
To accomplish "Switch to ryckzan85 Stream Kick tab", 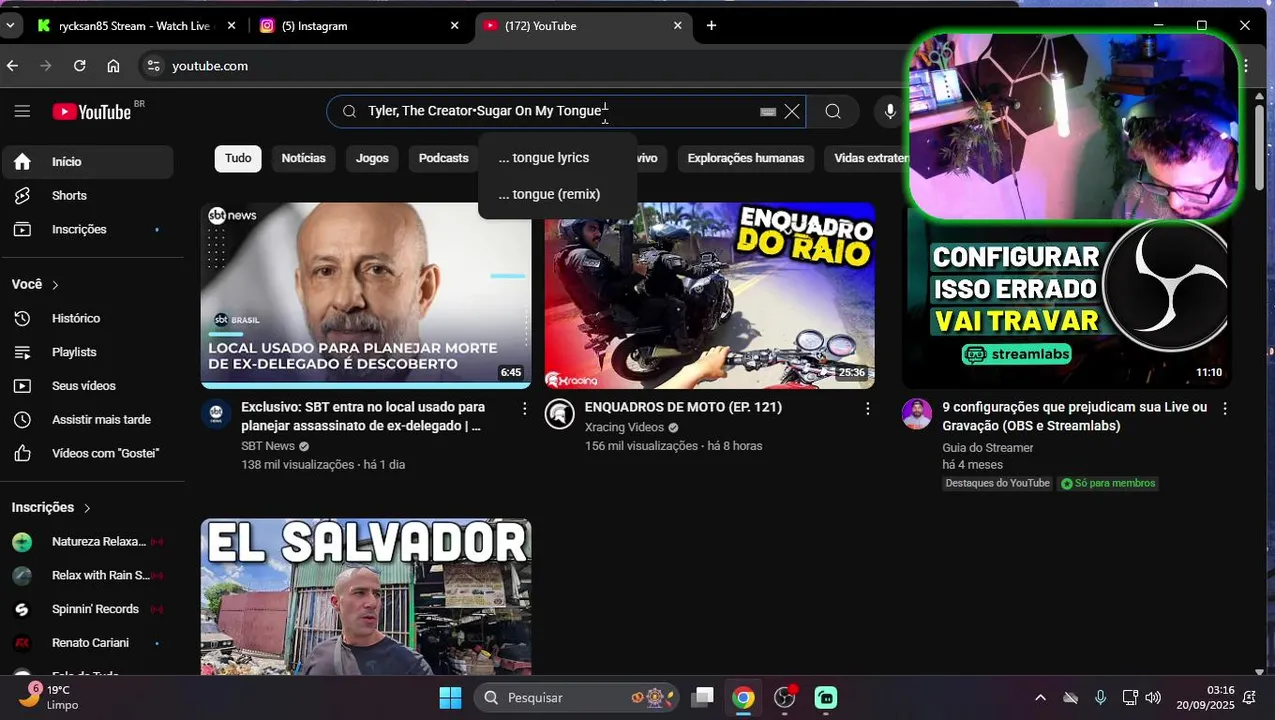I will coord(135,26).
